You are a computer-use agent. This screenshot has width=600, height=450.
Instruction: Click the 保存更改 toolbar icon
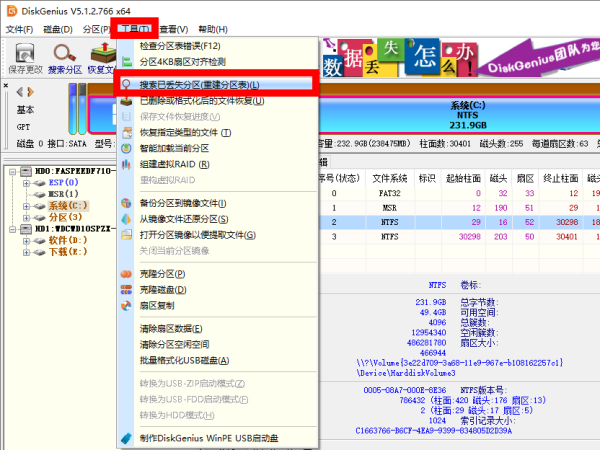(x=25, y=59)
